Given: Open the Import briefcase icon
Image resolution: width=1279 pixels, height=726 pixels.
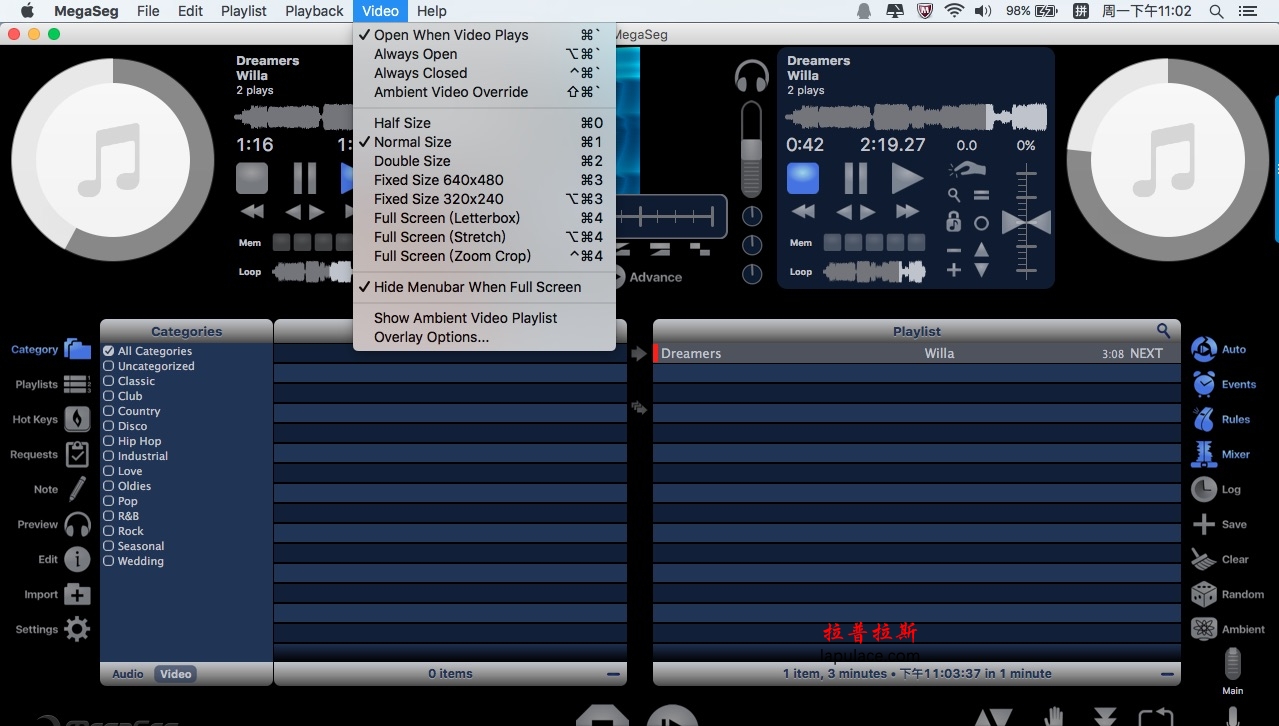Looking at the screenshot, I should tap(77, 594).
